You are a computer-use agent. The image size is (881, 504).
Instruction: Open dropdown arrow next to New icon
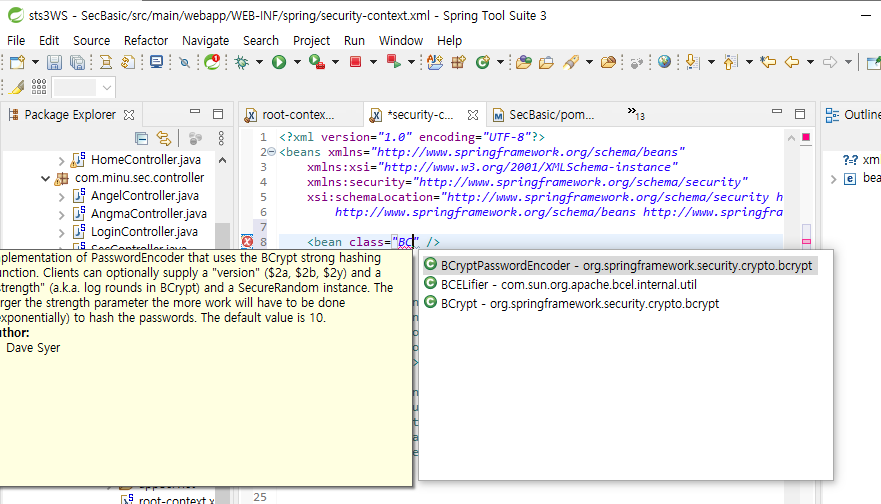[x=35, y=62]
